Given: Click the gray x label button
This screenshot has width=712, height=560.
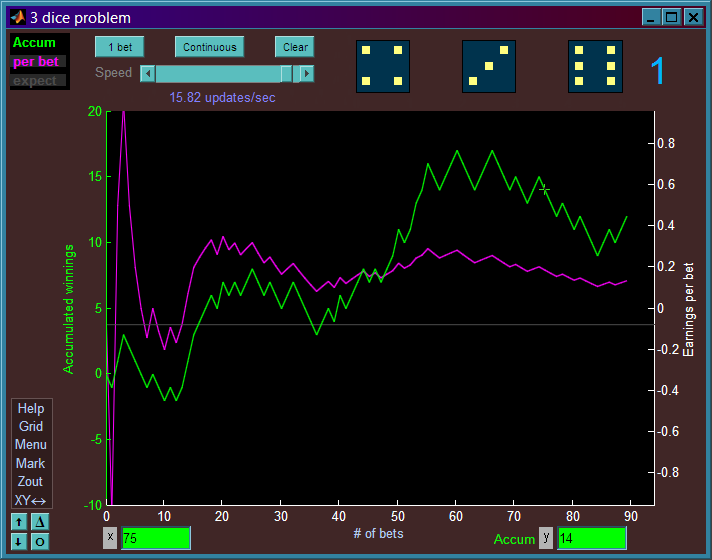Looking at the screenshot, I should point(110,538).
